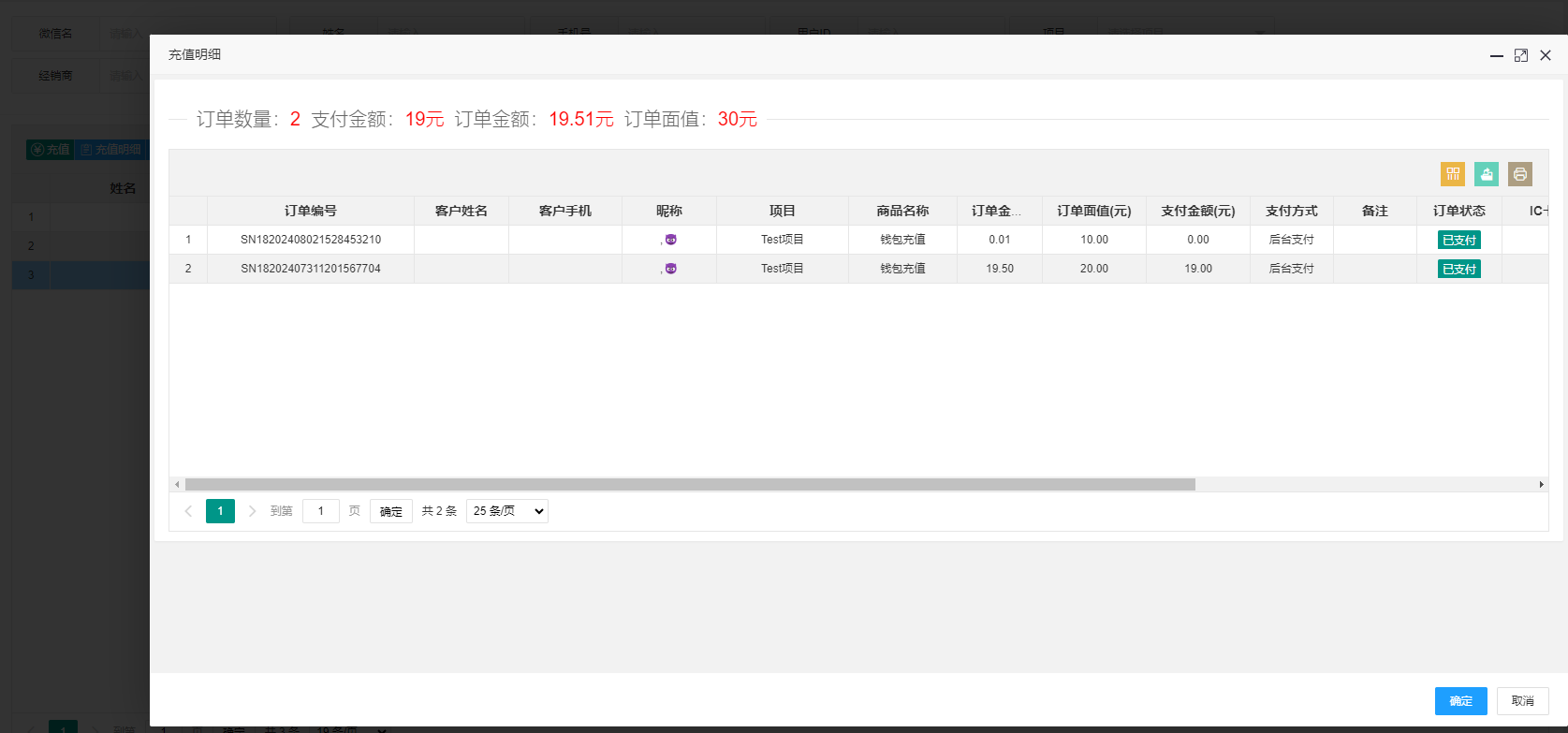The width and height of the screenshot is (1568, 733).
Task: Click the horizontal scrollbar thumb
Action: 690,485
